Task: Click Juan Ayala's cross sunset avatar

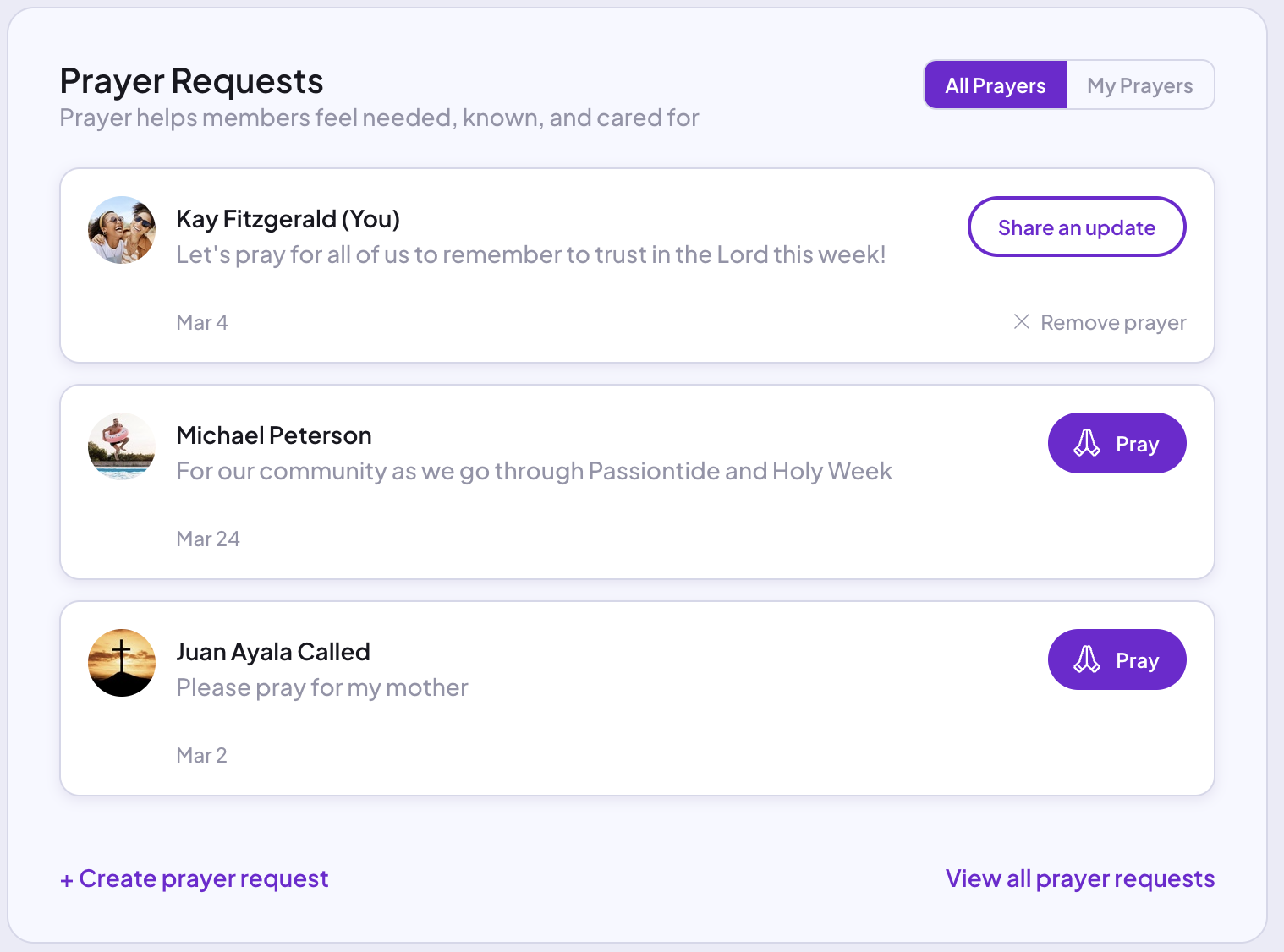Action: coord(122,663)
